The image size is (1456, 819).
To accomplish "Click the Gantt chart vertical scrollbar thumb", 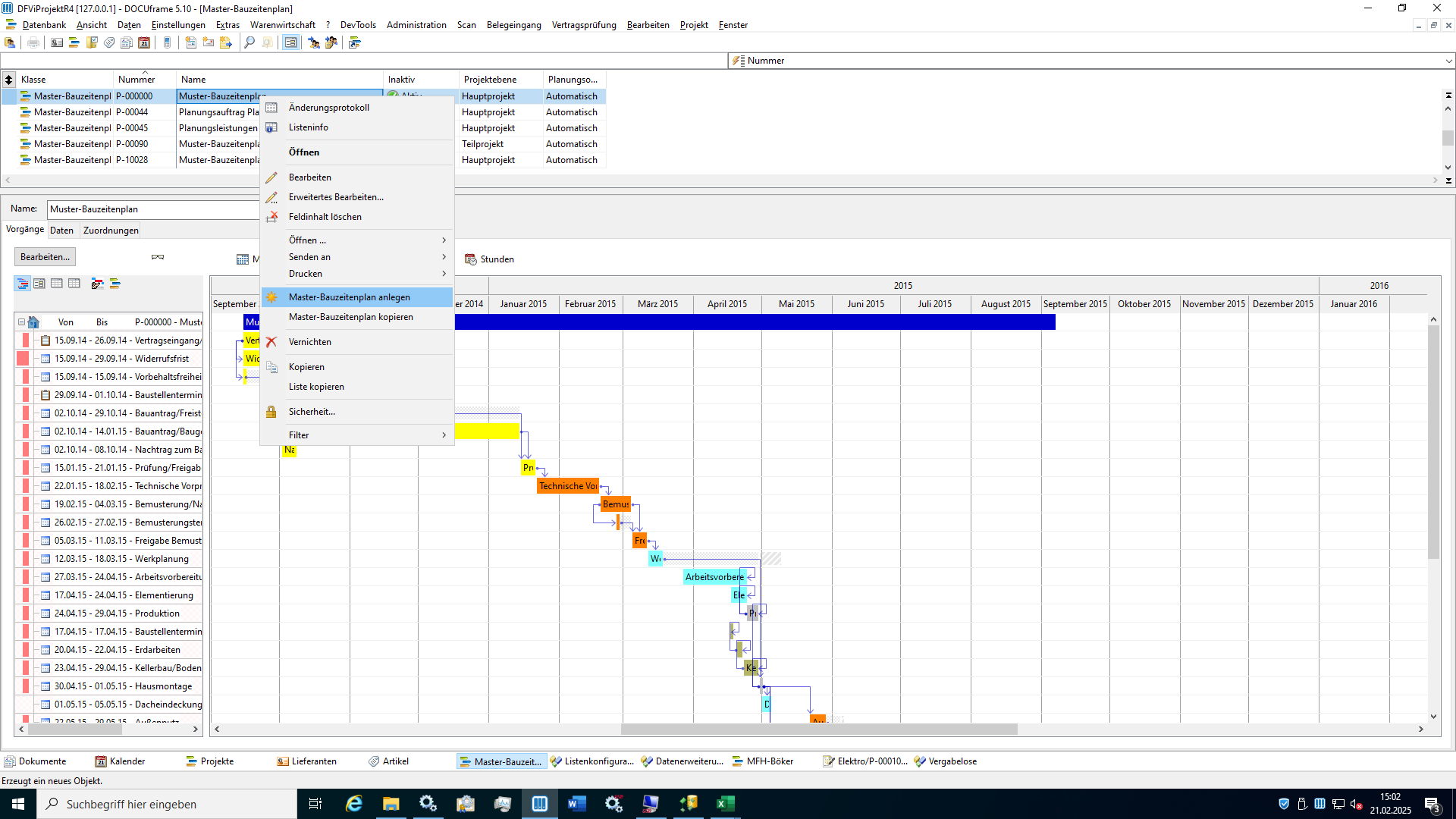I will click(x=1433, y=443).
